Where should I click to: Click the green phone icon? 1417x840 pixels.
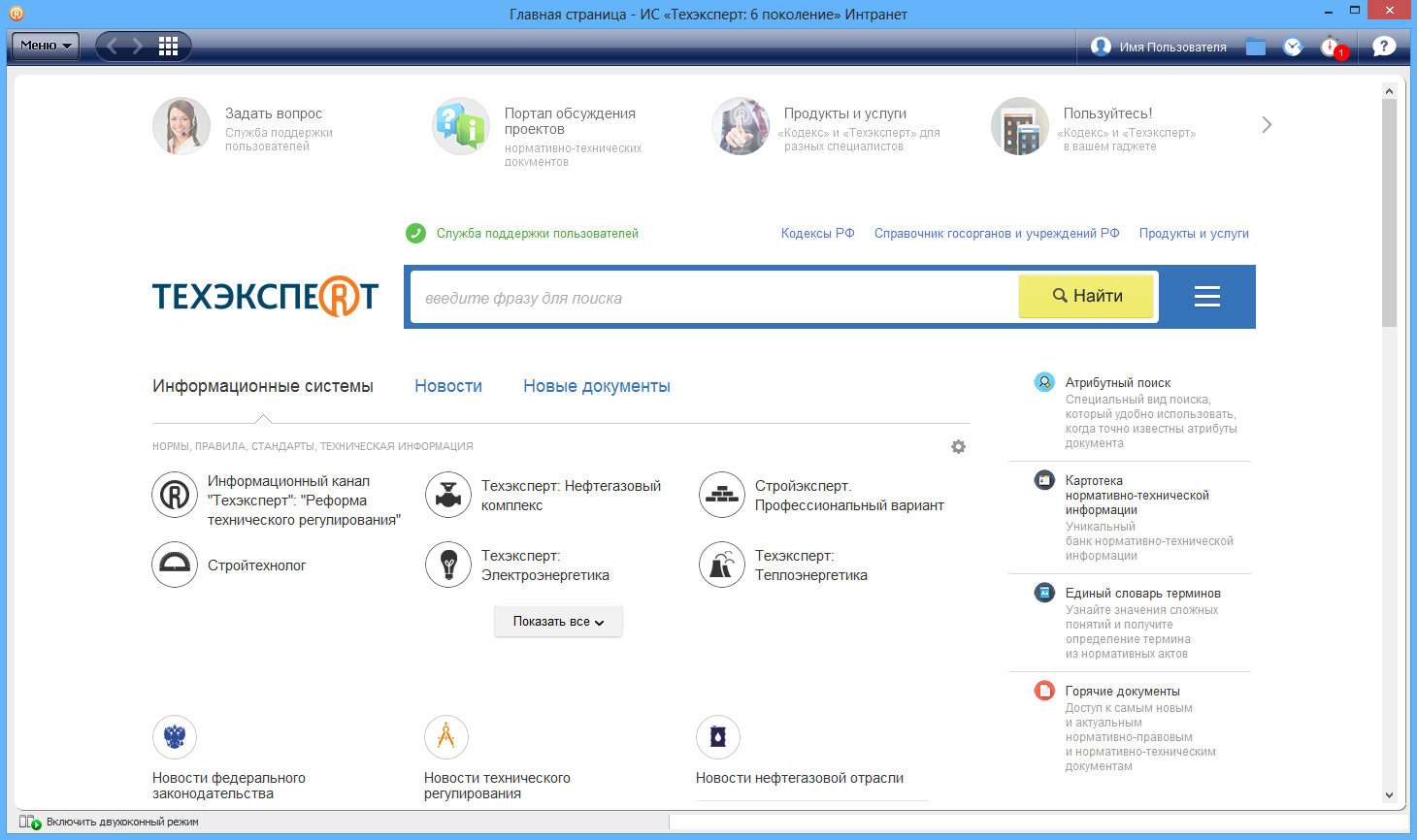(415, 233)
